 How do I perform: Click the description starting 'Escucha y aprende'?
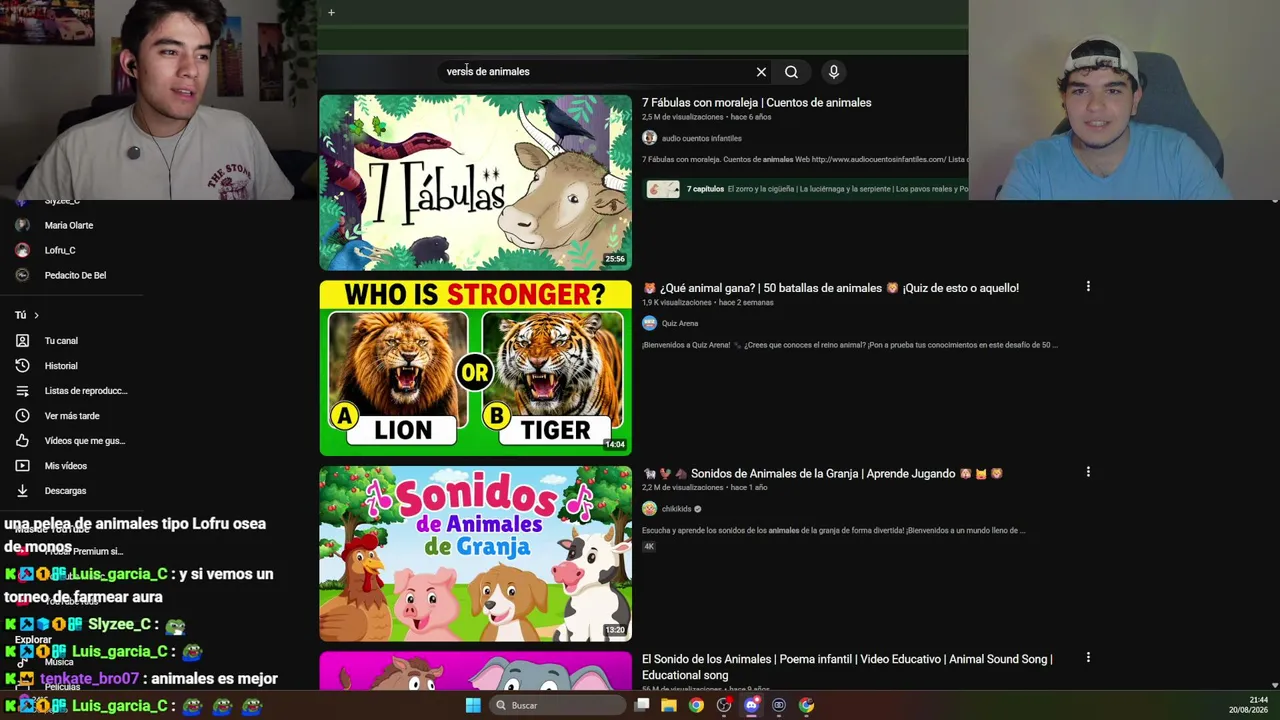834,531
